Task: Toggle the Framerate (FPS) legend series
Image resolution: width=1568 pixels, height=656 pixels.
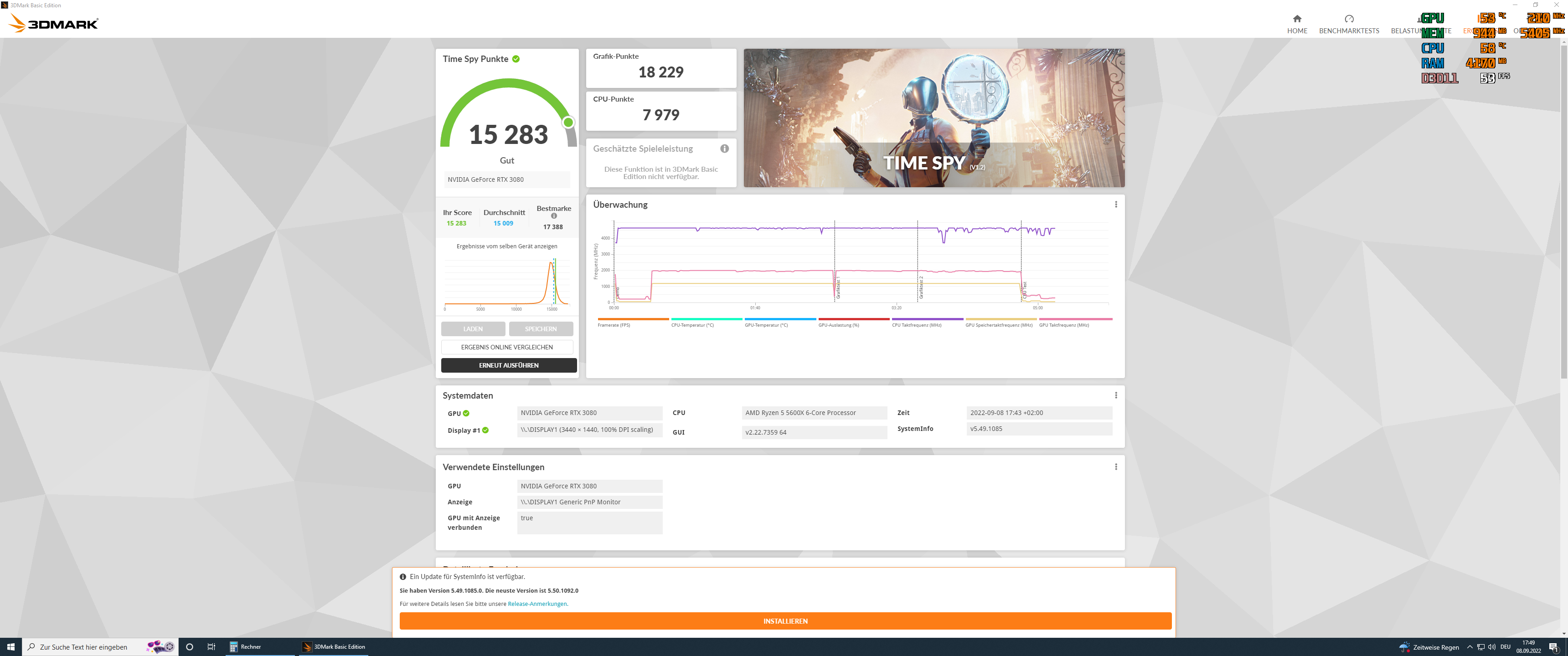Action: tap(614, 325)
